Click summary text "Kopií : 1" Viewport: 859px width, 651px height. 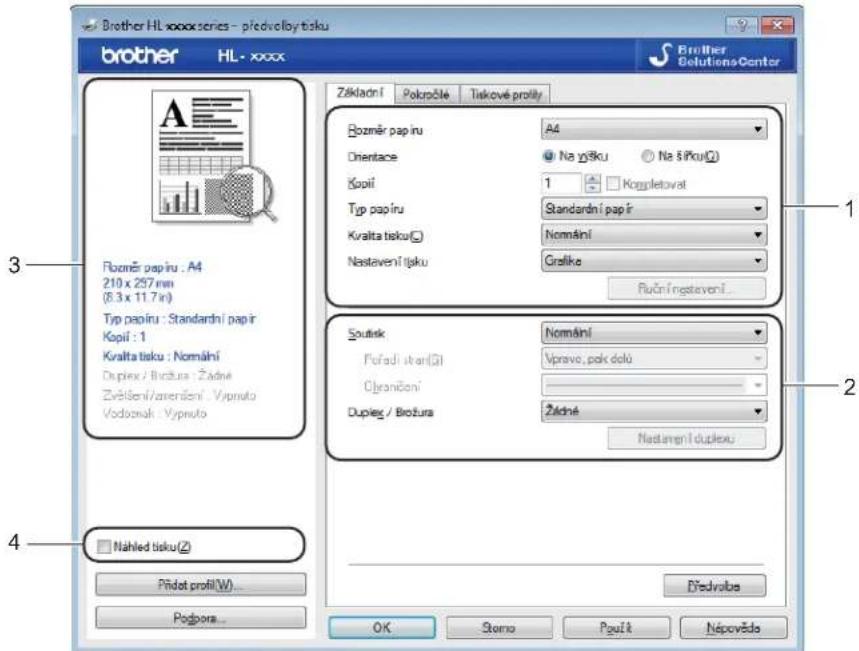[x=124, y=337]
